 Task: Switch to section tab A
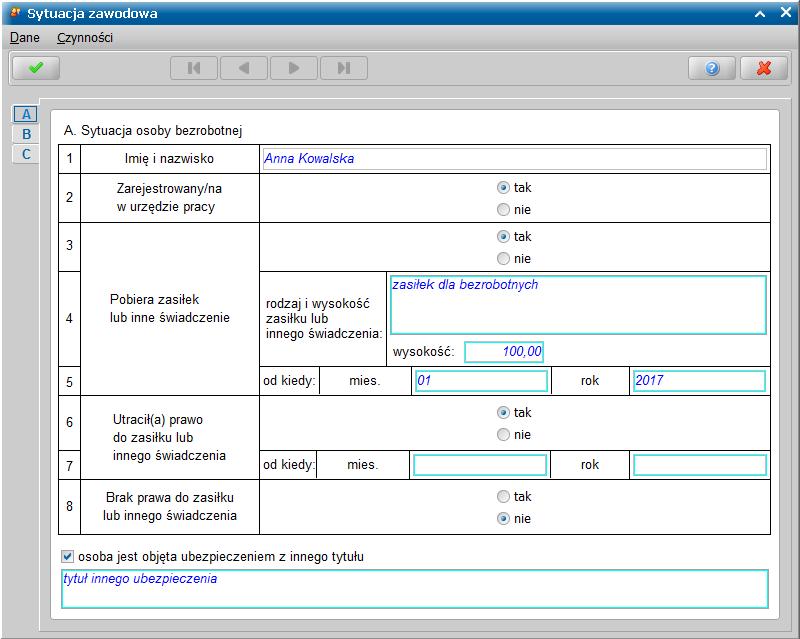click(26, 114)
